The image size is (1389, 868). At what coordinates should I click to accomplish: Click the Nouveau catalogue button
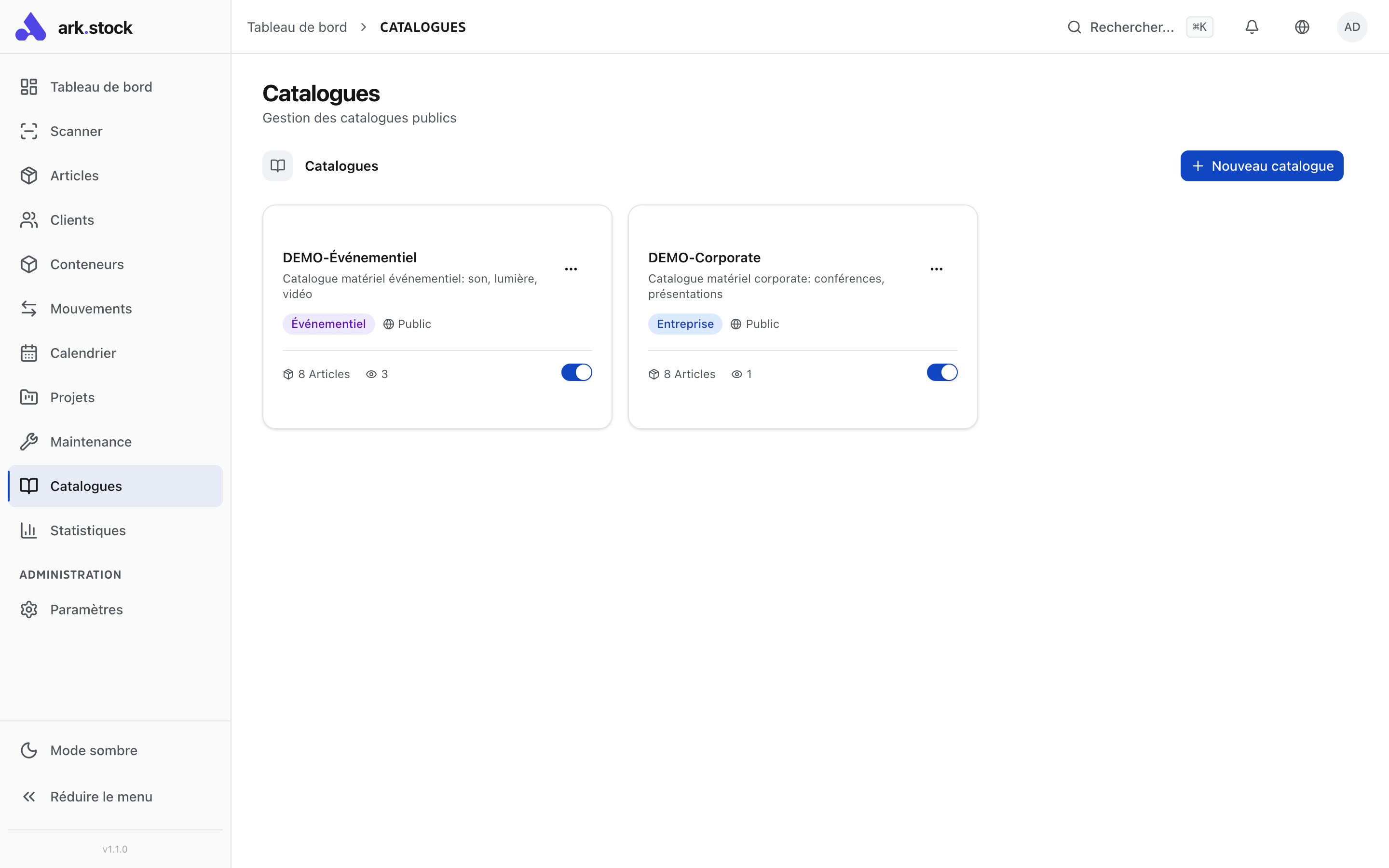[x=1261, y=166]
